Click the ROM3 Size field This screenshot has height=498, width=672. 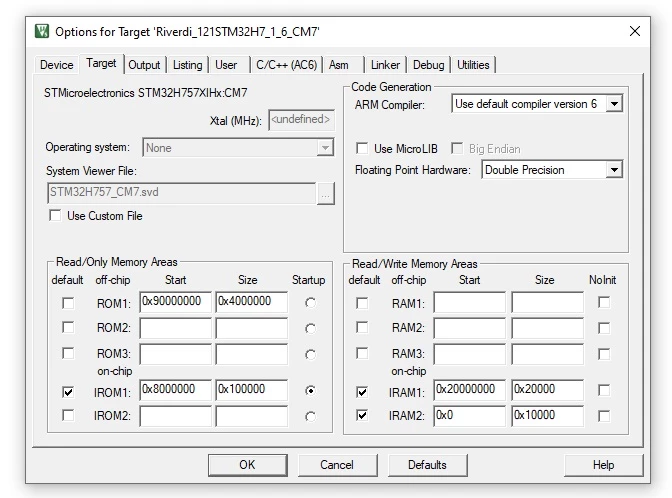[x=252, y=354]
